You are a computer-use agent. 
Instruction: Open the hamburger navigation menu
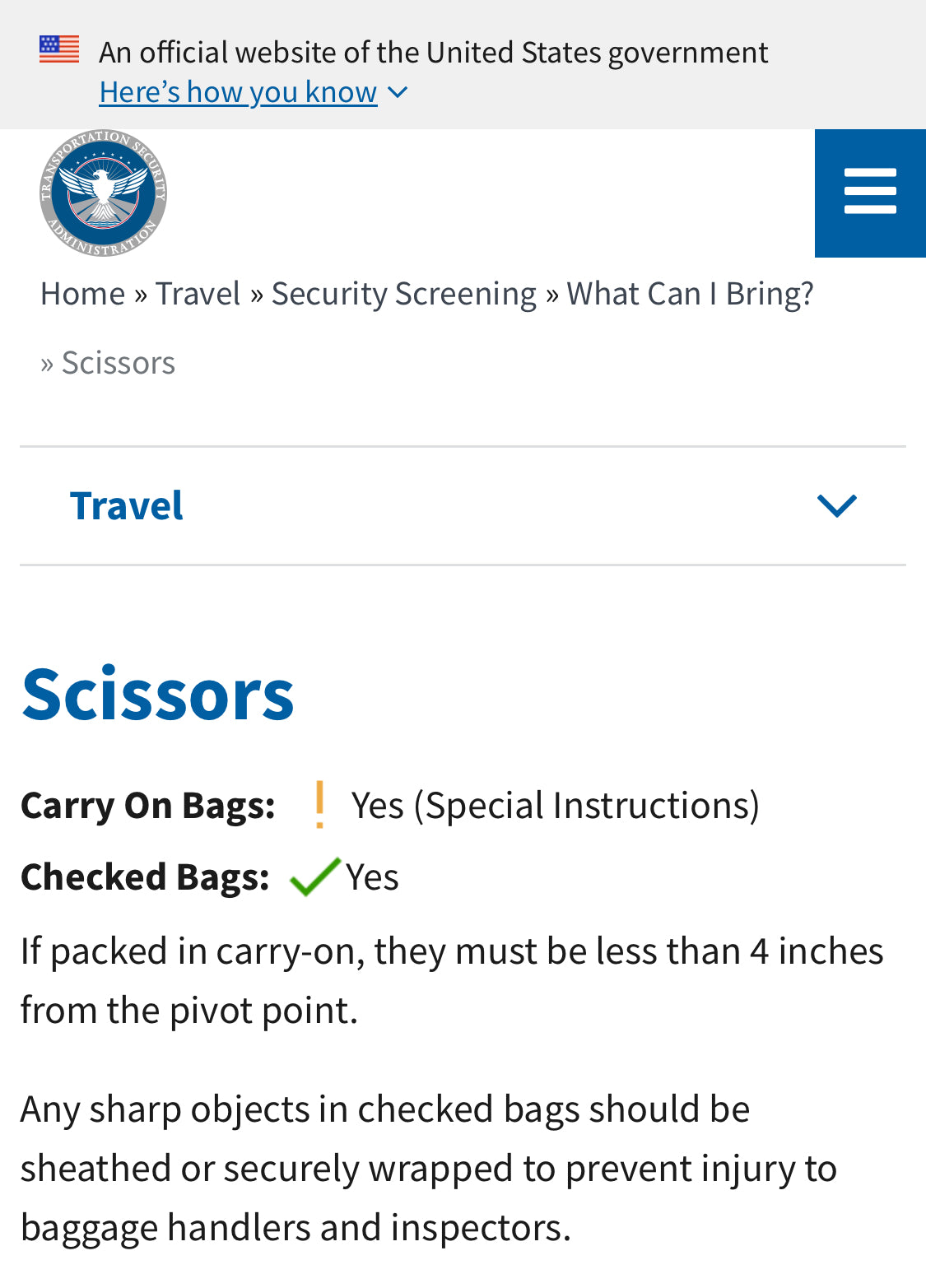point(870,193)
